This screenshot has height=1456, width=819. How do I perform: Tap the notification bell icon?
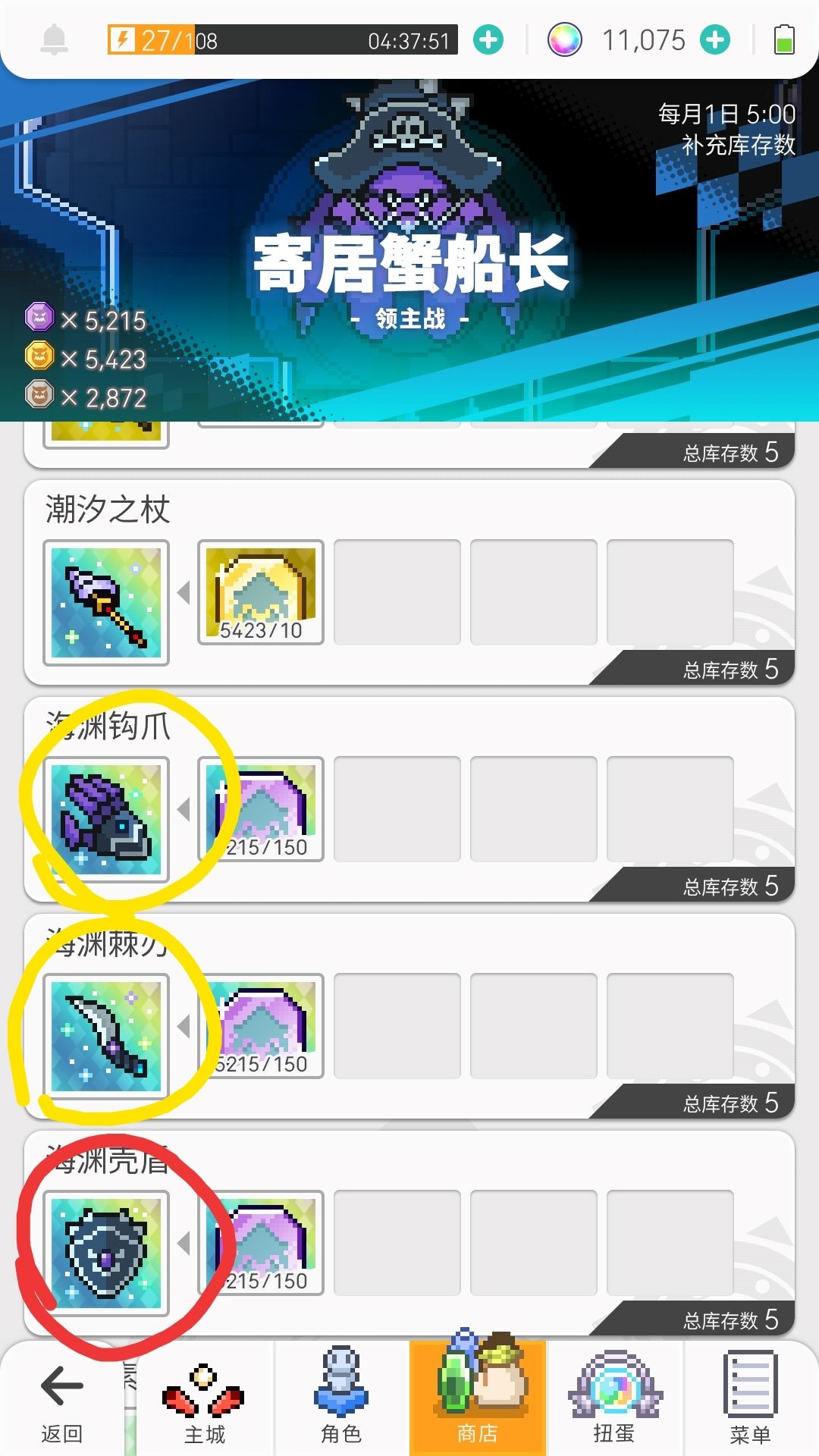(54, 39)
